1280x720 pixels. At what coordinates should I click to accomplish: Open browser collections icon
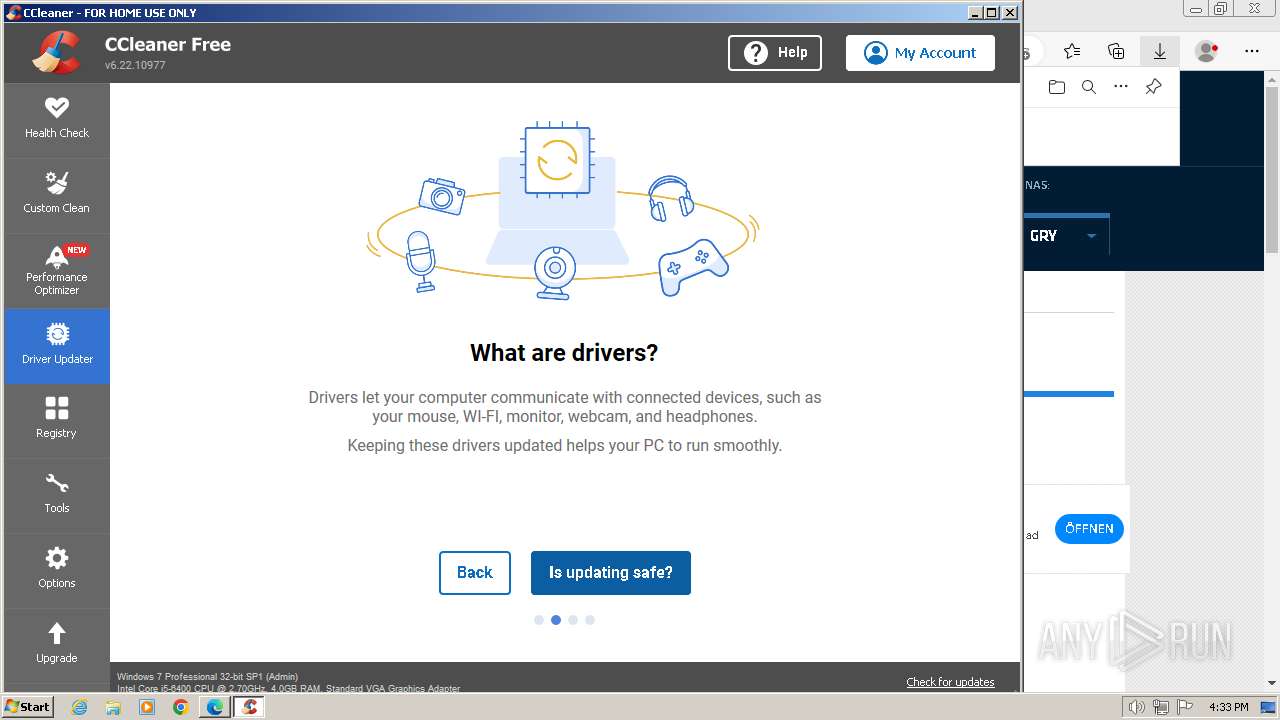(1116, 51)
